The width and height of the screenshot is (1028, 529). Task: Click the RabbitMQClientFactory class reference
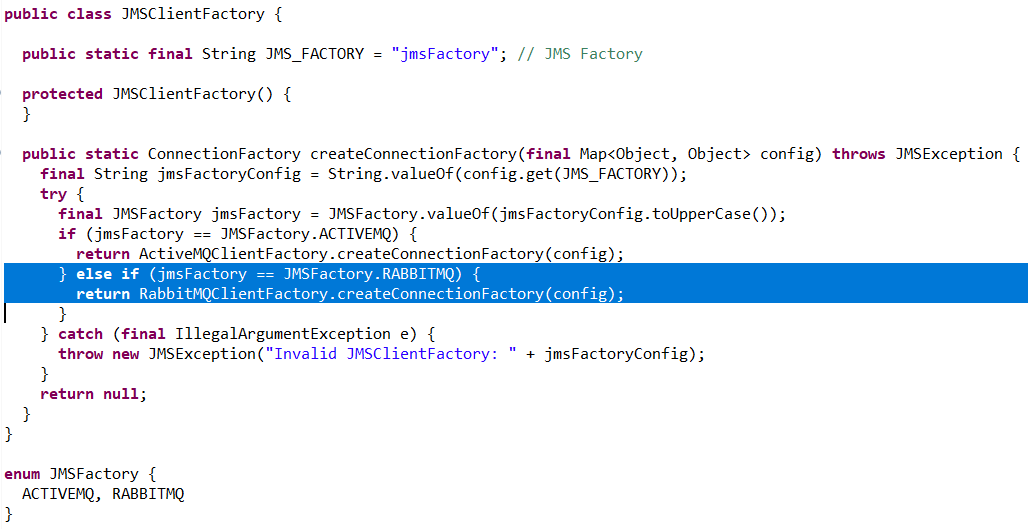click(233, 294)
